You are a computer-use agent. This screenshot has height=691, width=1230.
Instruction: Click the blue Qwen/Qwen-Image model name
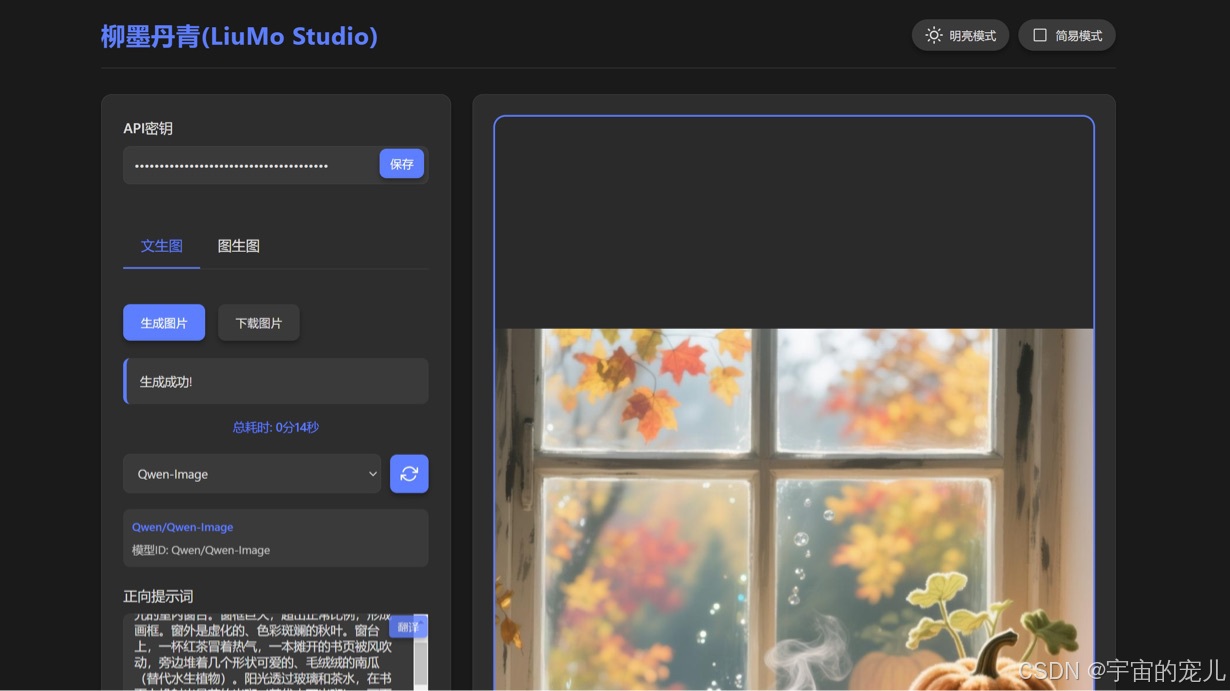[x=183, y=527]
